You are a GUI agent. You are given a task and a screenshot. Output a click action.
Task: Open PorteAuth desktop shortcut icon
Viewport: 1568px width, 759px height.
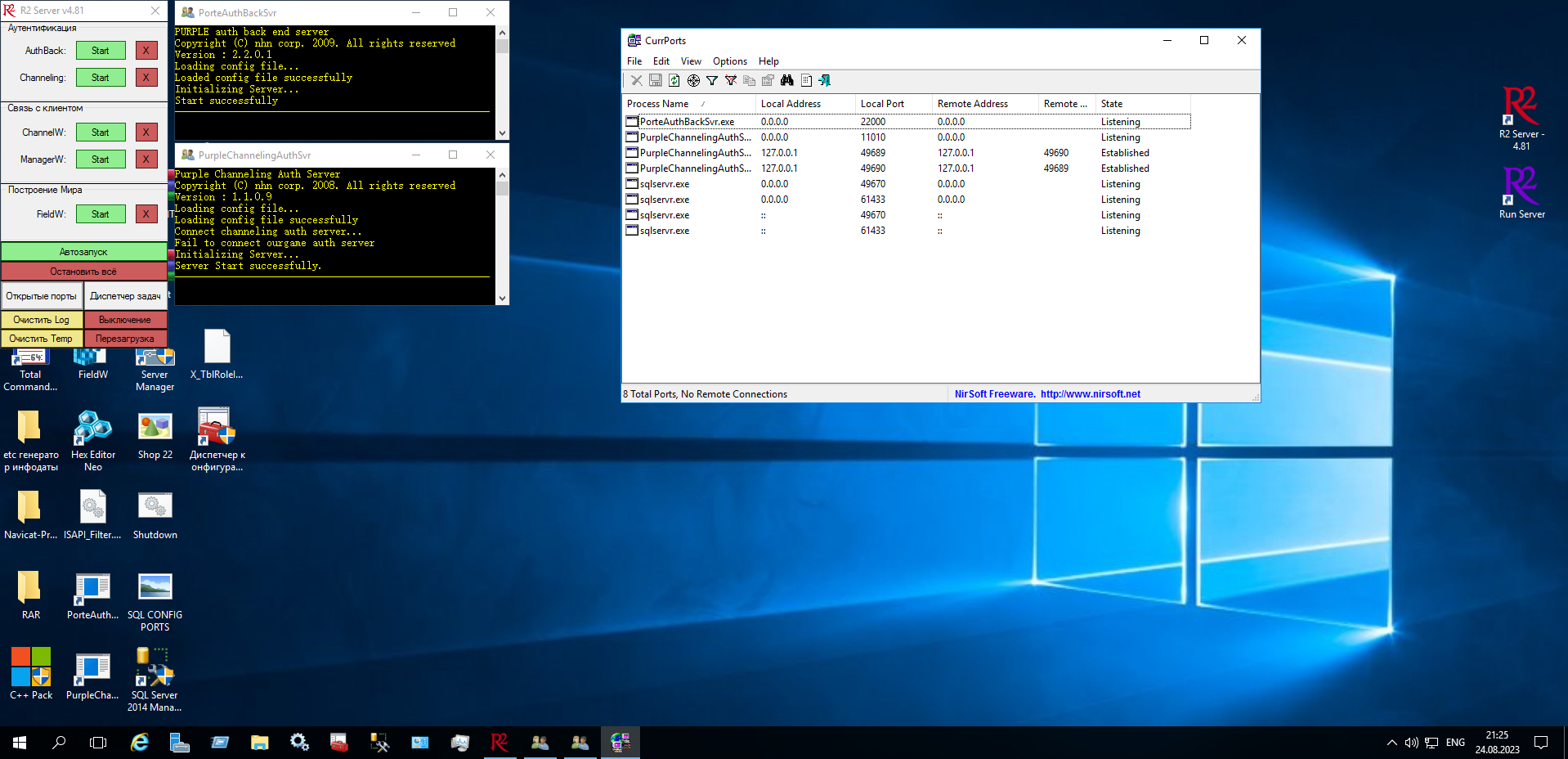coord(92,596)
